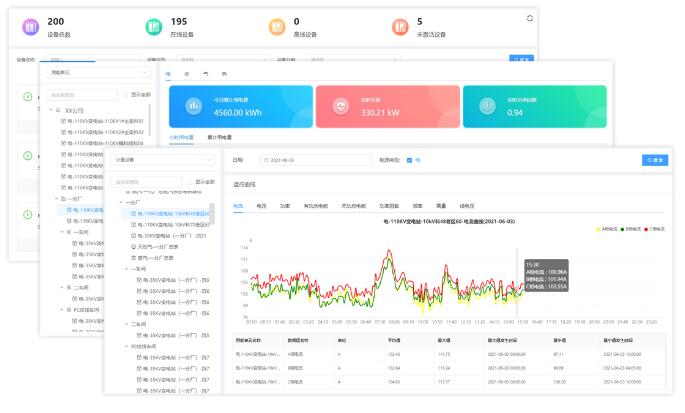Toggle the yellow A相电流 legend swatch

[x=597, y=228]
